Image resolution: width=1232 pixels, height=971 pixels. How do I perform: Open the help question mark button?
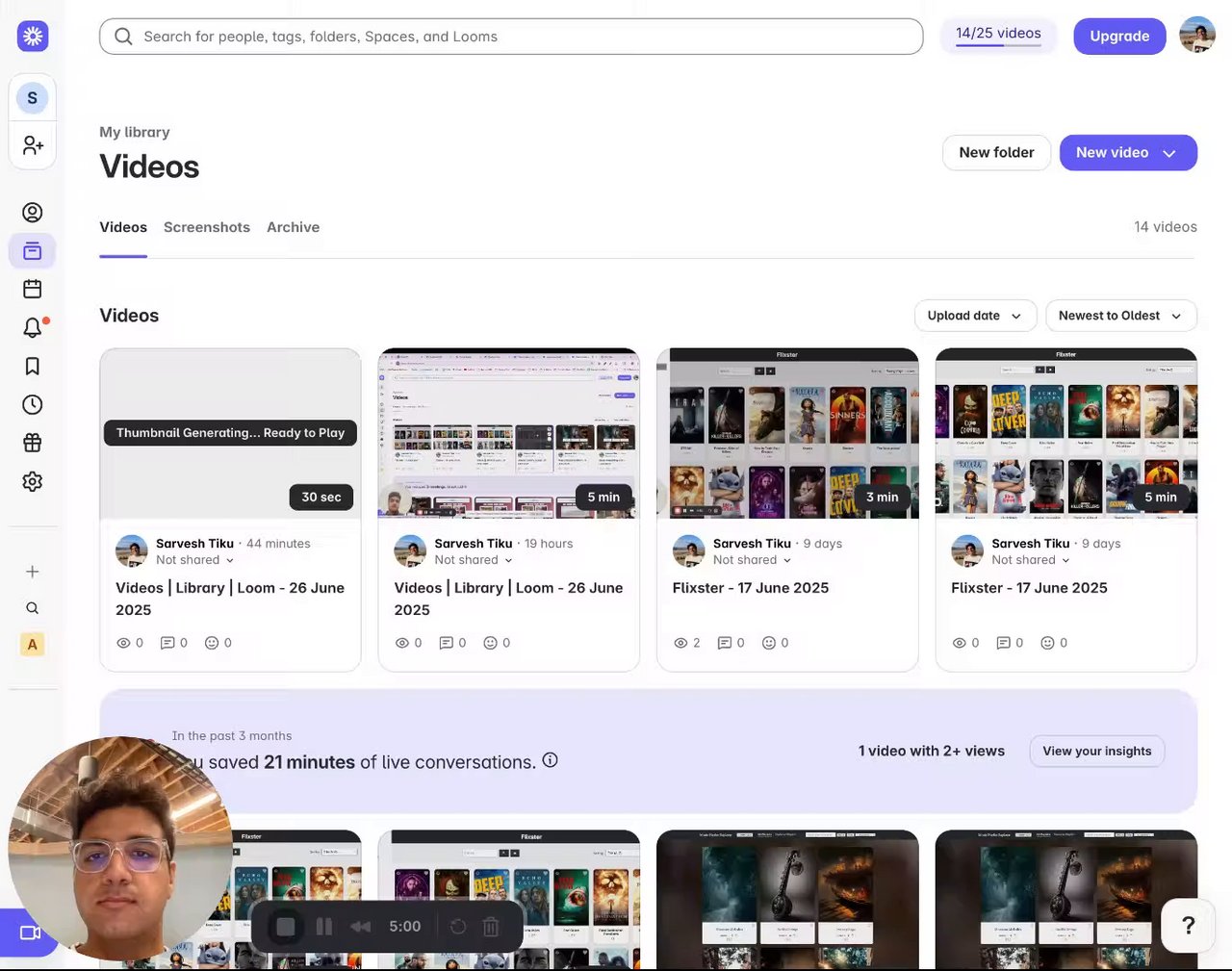pyautogui.click(x=1189, y=925)
